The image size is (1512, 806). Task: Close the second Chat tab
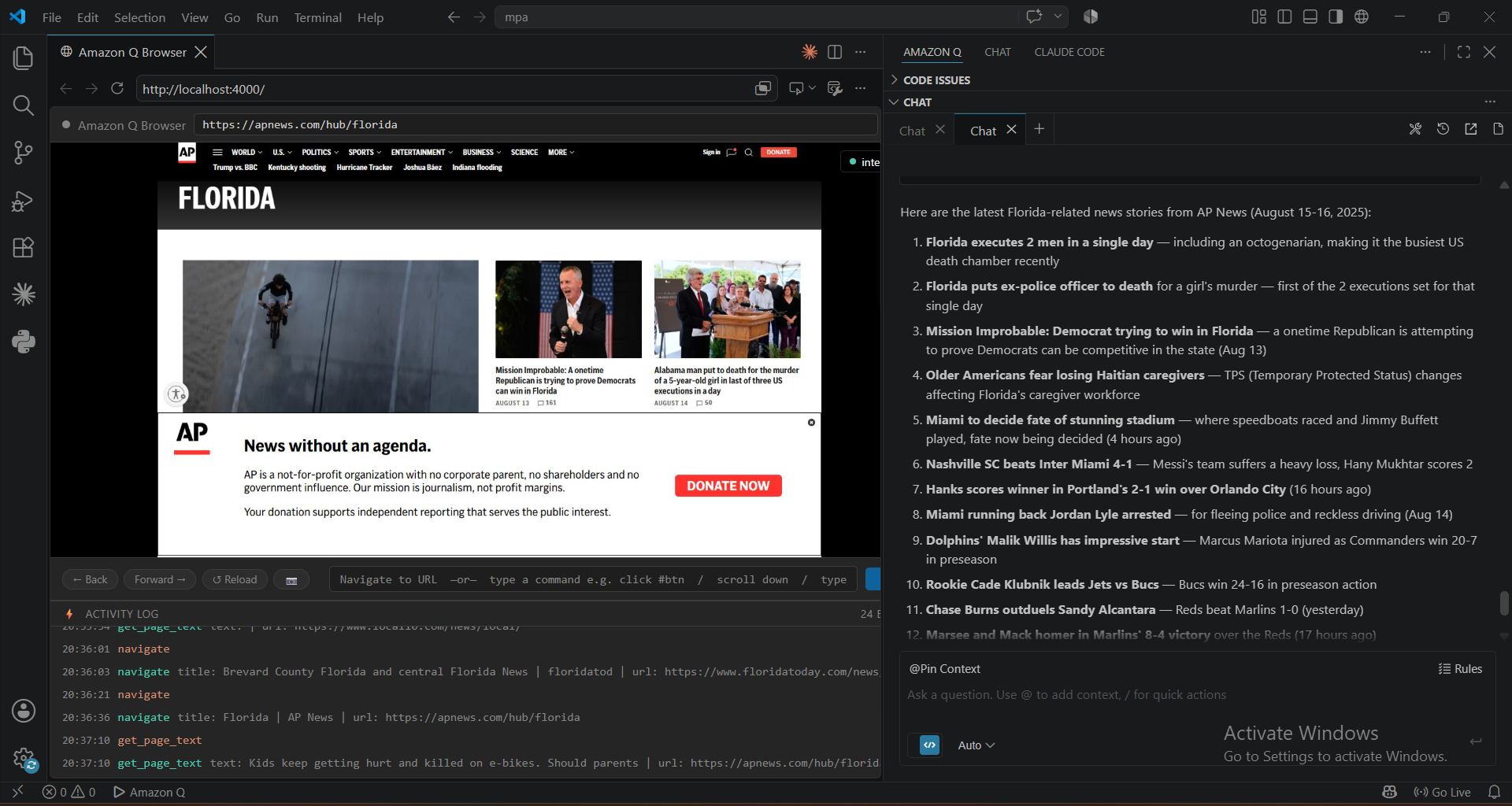[1011, 130]
